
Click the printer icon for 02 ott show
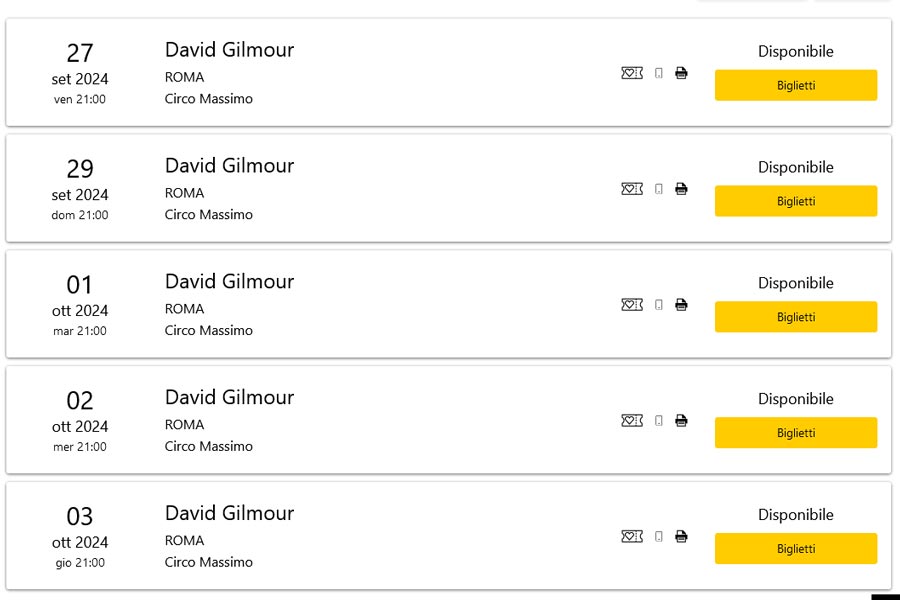click(x=681, y=421)
